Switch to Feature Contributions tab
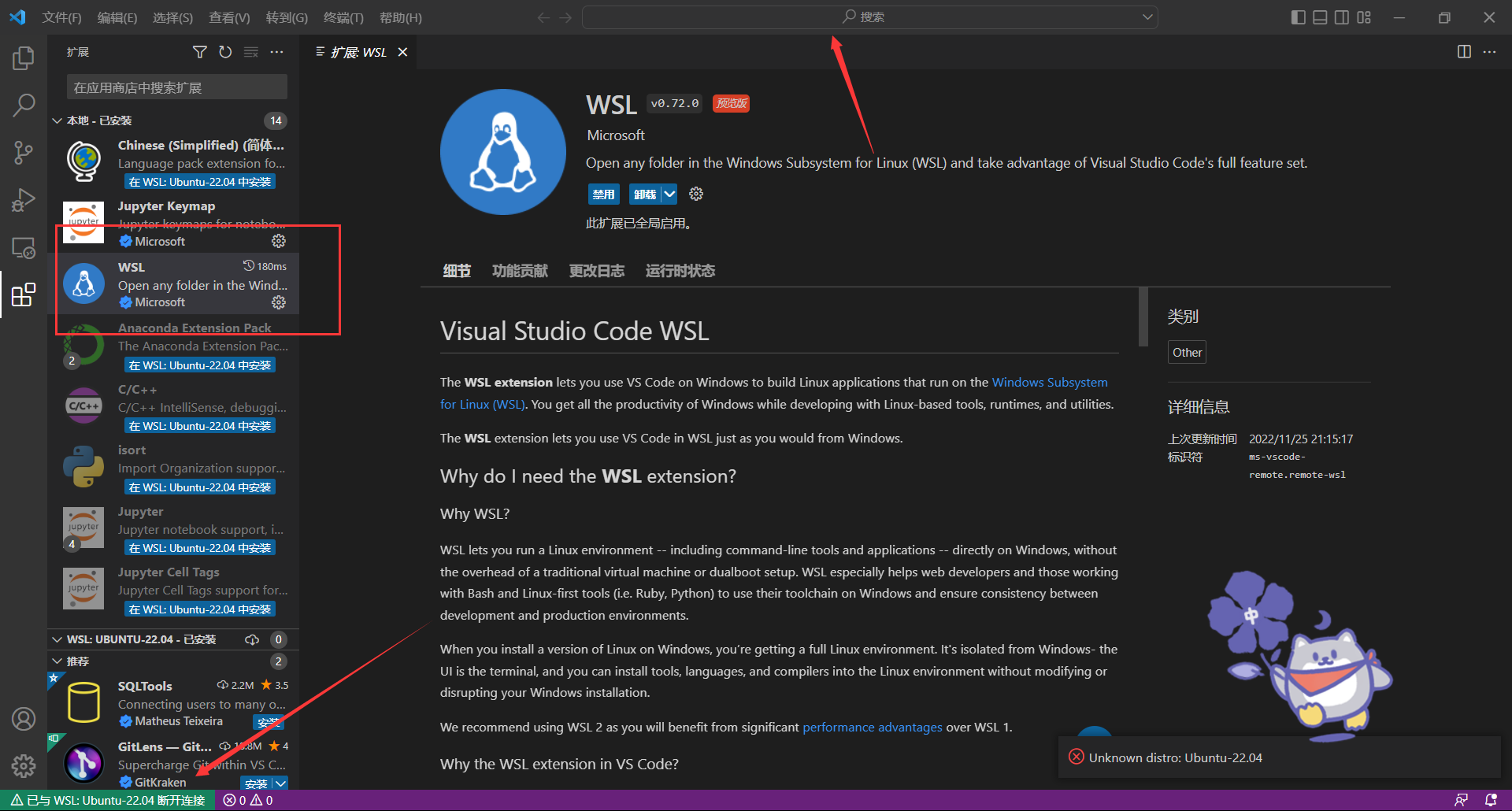Screen dimensions: 1512x811 (520, 271)
